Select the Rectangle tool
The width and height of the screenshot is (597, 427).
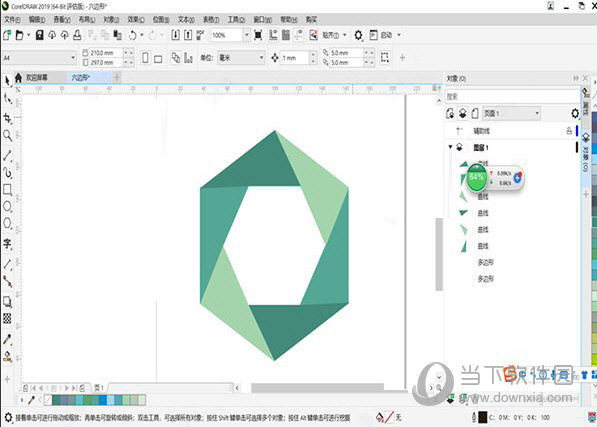tap(7, 190)
